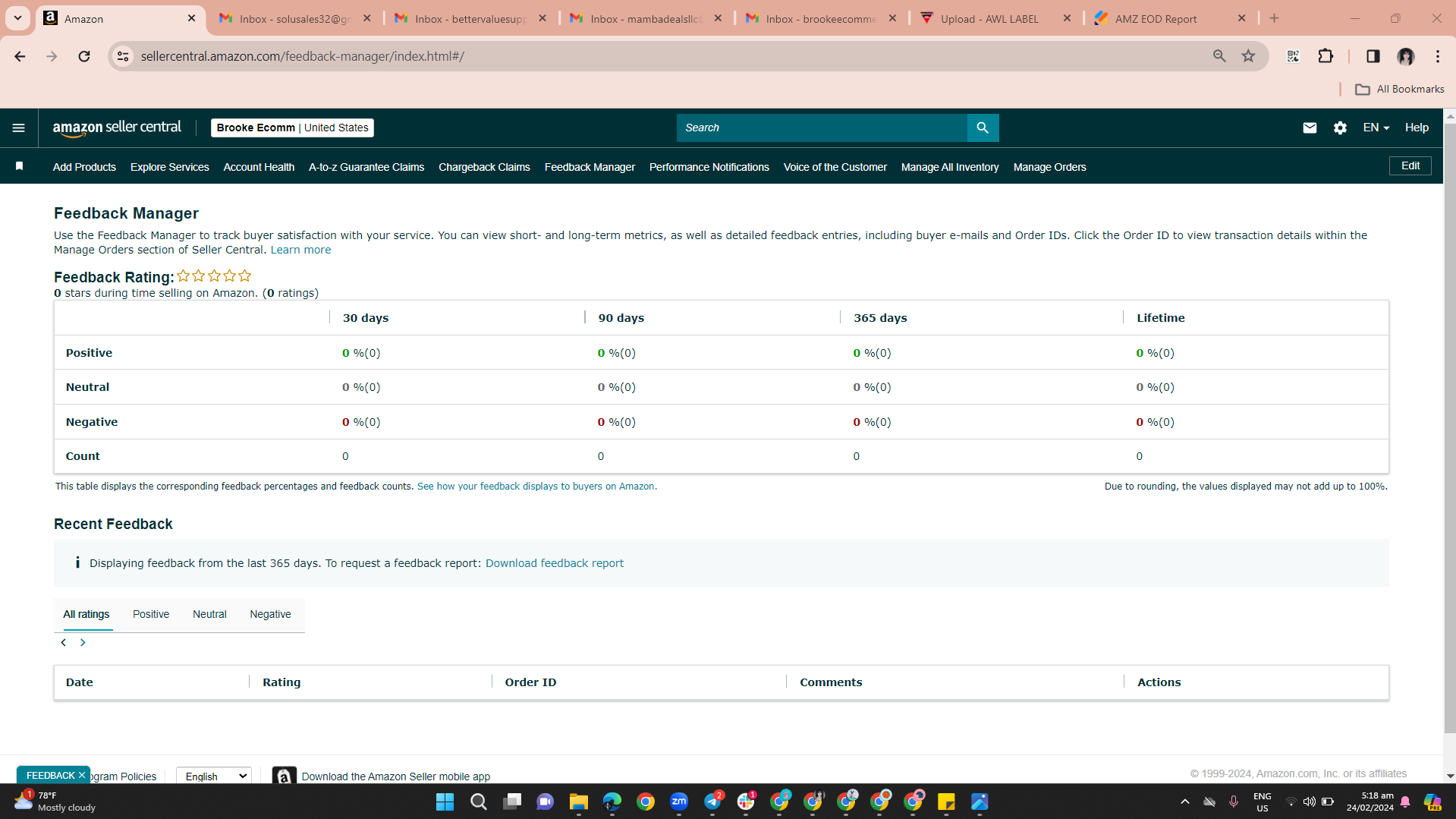Click the browser address bar URL
Image resolution: width=1456 pixels, height=819 pixels.
tap(302, 56)
